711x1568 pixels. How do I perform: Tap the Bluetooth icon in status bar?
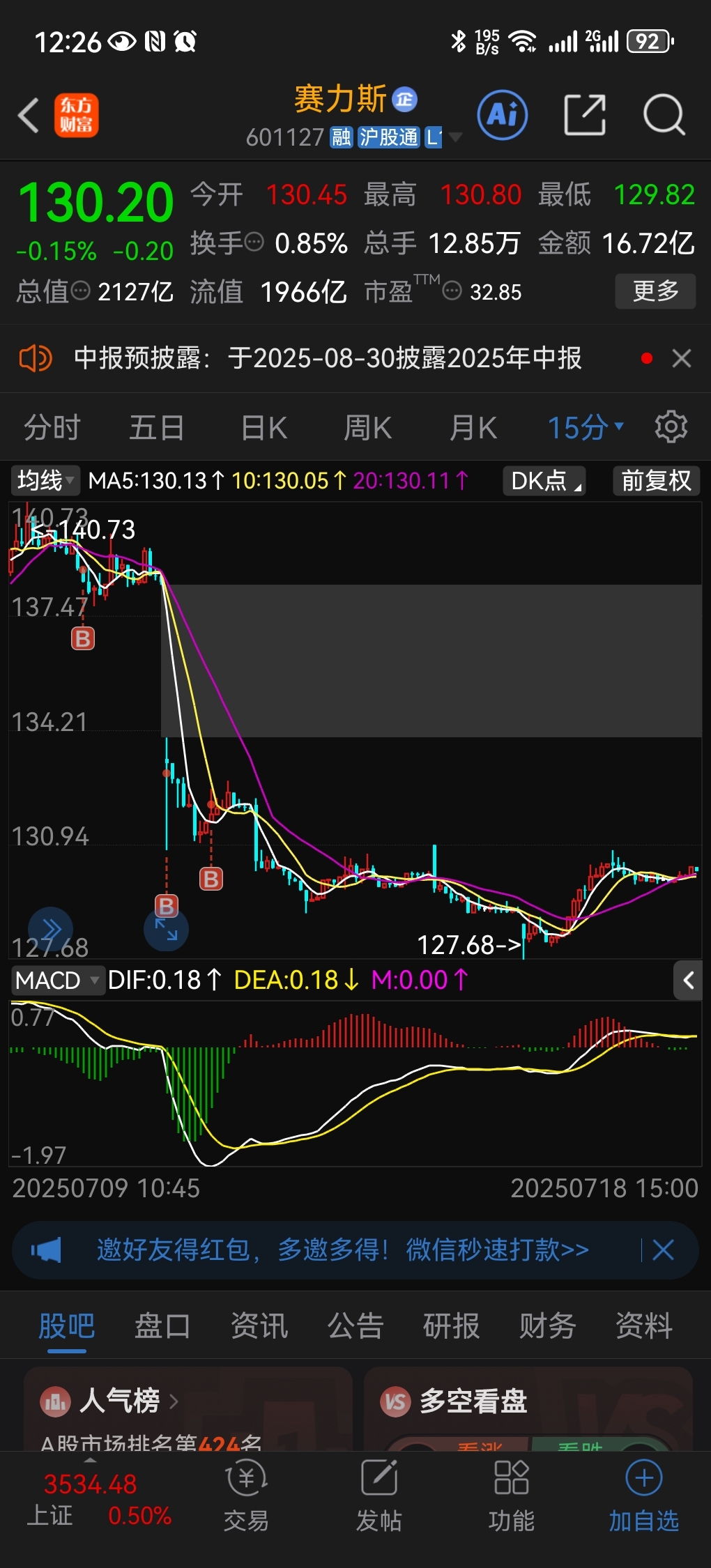click(x=458, y=42)
